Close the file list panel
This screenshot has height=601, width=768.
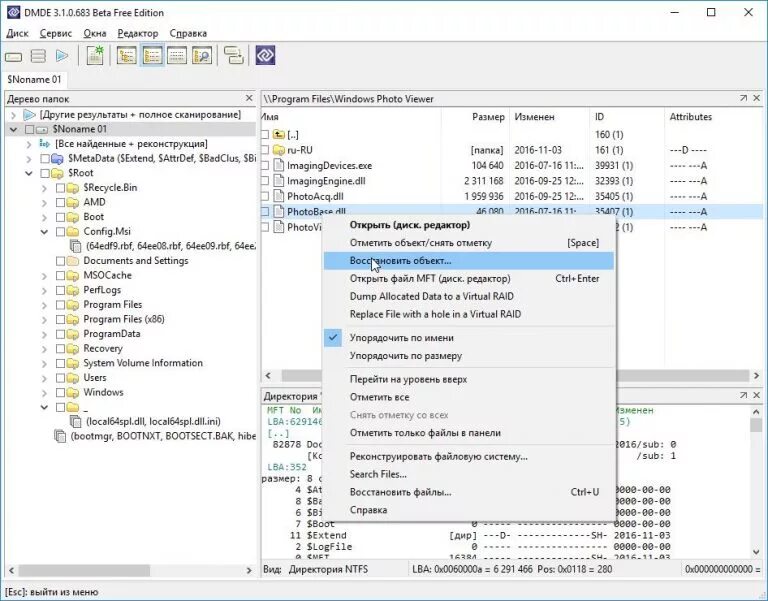tap(757, 98)
